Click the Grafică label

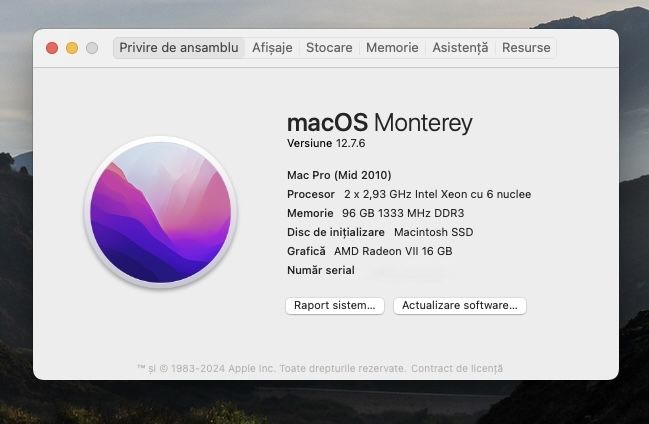[x=306, y=251]
